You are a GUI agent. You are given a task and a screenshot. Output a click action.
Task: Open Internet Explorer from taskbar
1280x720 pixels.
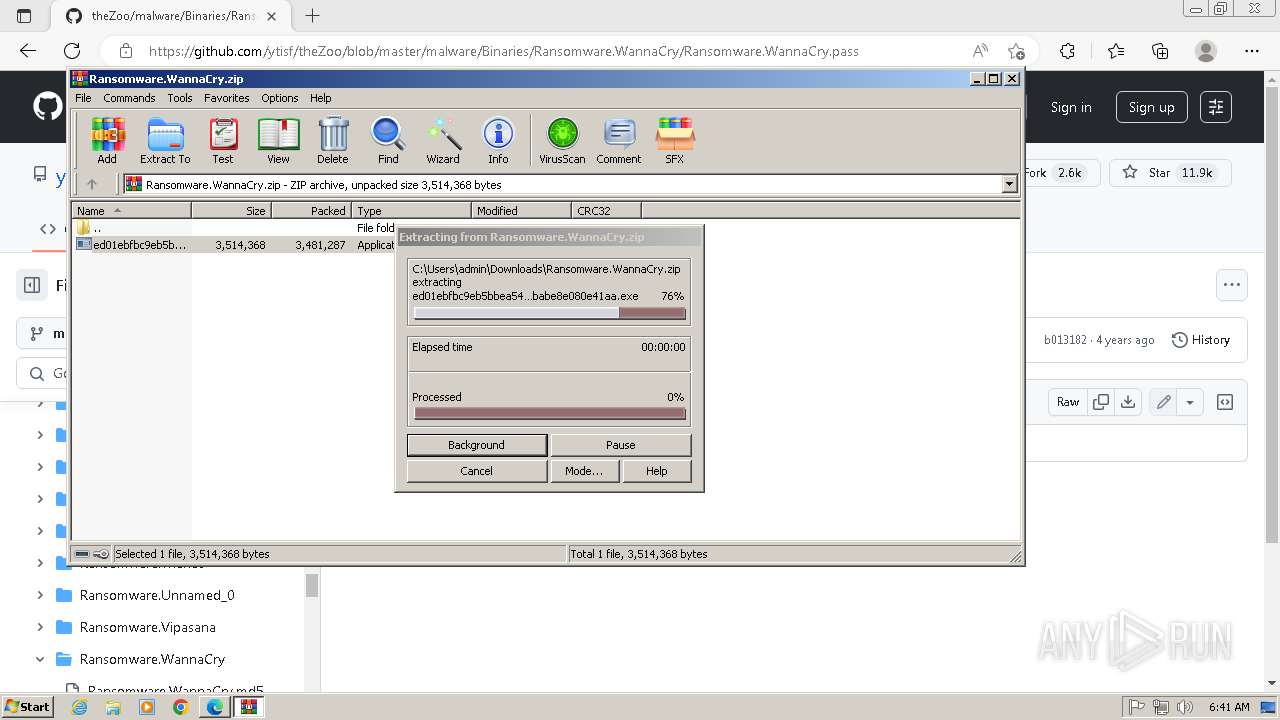point(79,707)
